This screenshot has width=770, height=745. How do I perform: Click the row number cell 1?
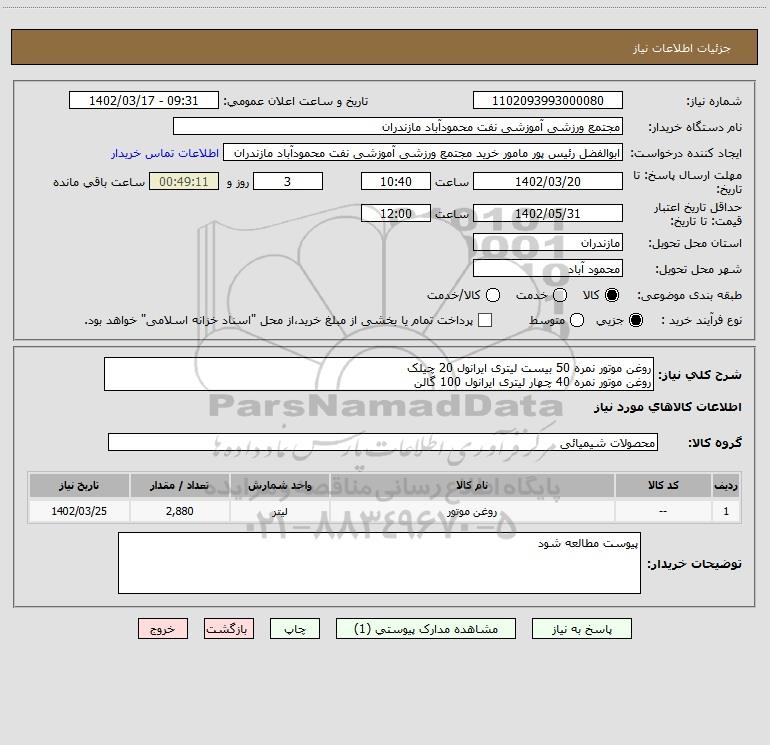click(x=726, y=511)
